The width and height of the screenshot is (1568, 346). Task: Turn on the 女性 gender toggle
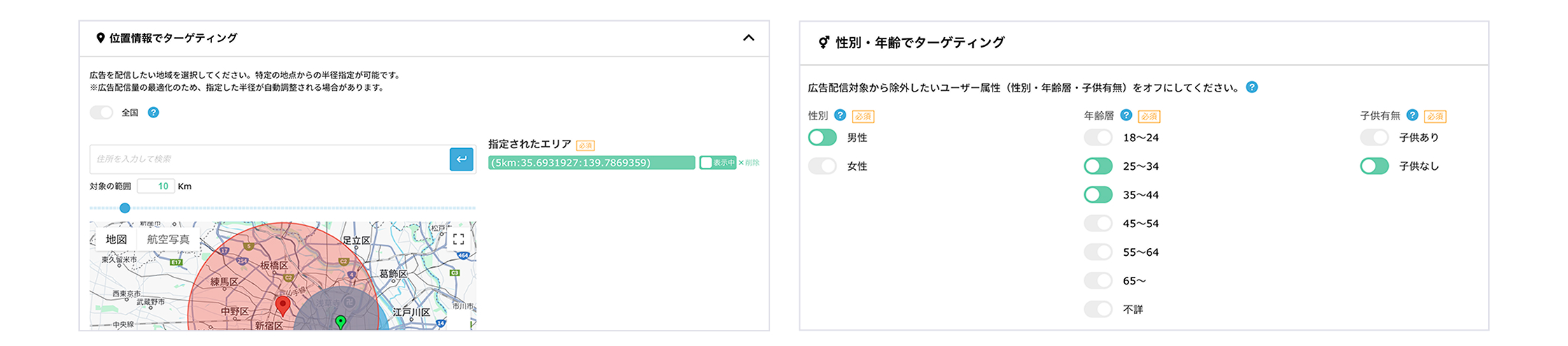822,166
